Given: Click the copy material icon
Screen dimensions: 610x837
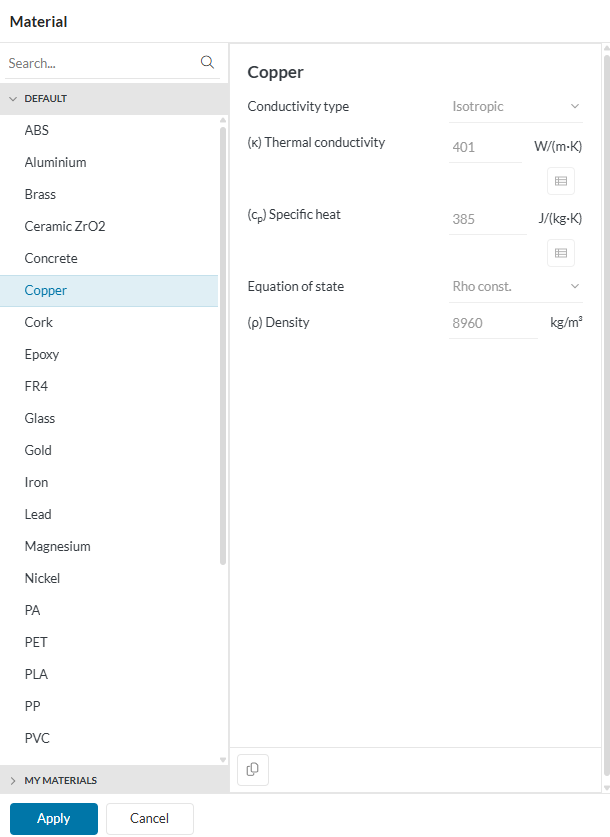Looking at the screenshot, I should click(x=253, y=769).
